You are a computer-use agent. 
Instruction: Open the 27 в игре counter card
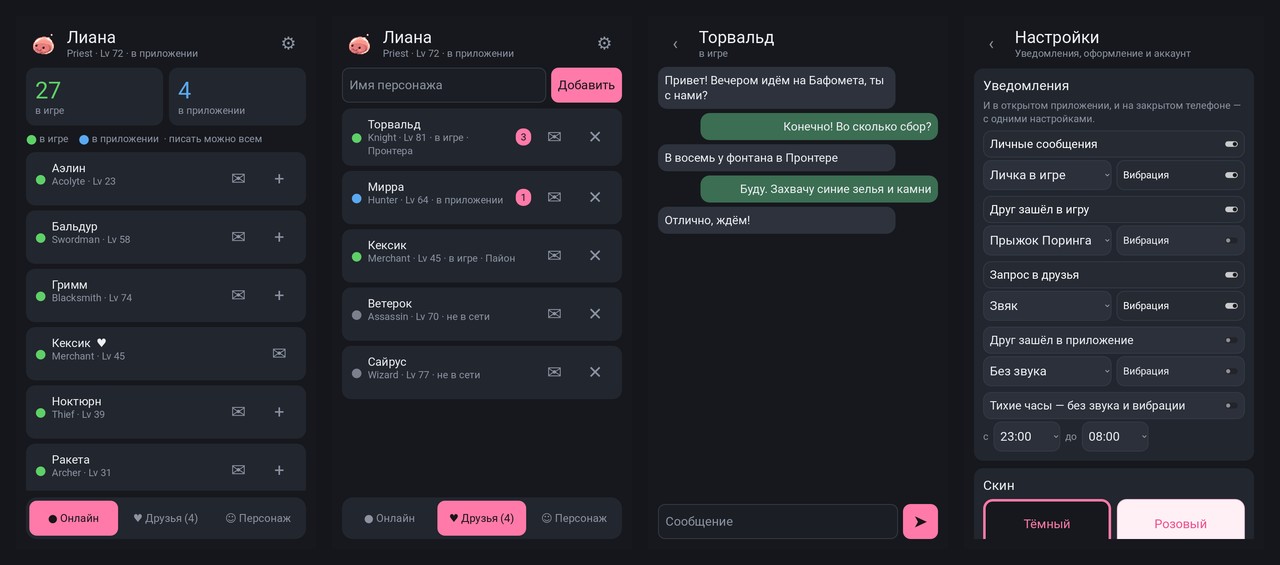click(x=94, y=96)
